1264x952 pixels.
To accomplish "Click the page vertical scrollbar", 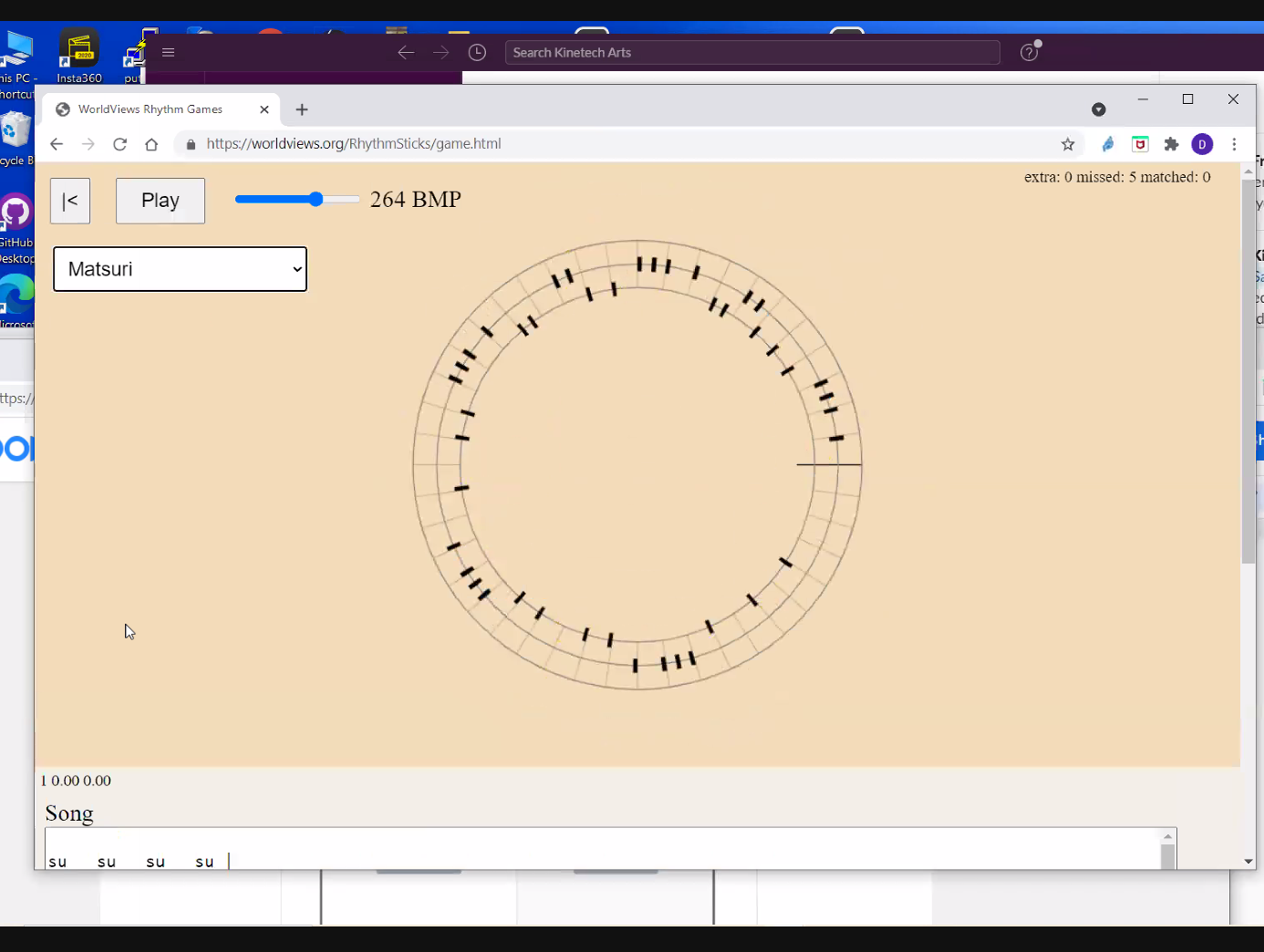I will 1248,372.
